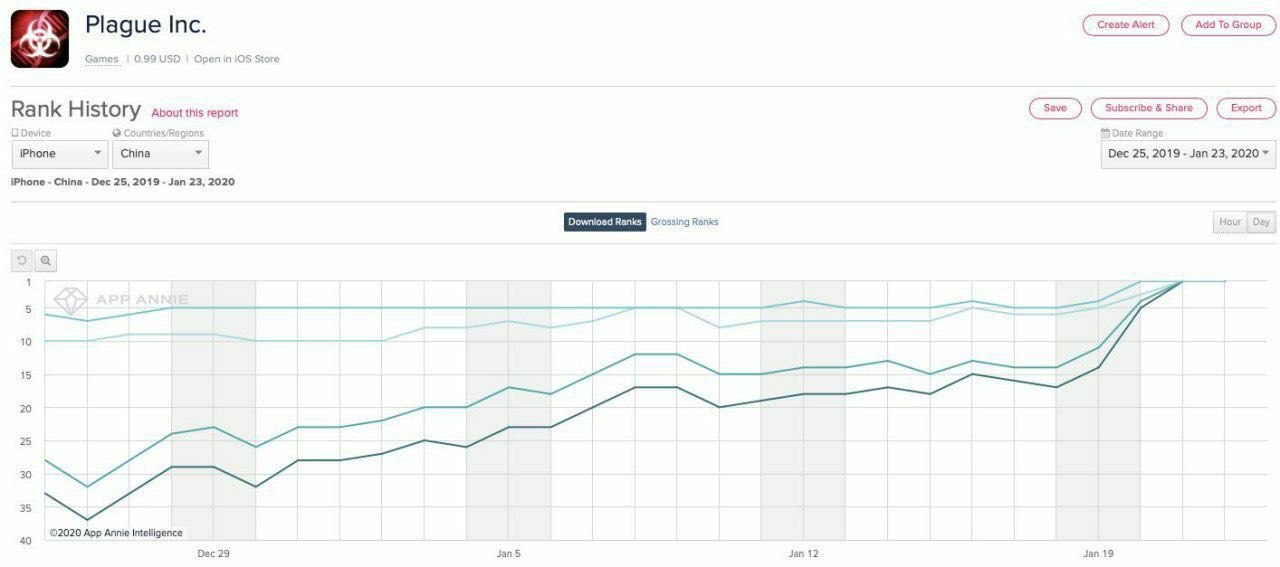1280x567 pixels.
Task: Click the Create Alert button
Action: 1126,25
